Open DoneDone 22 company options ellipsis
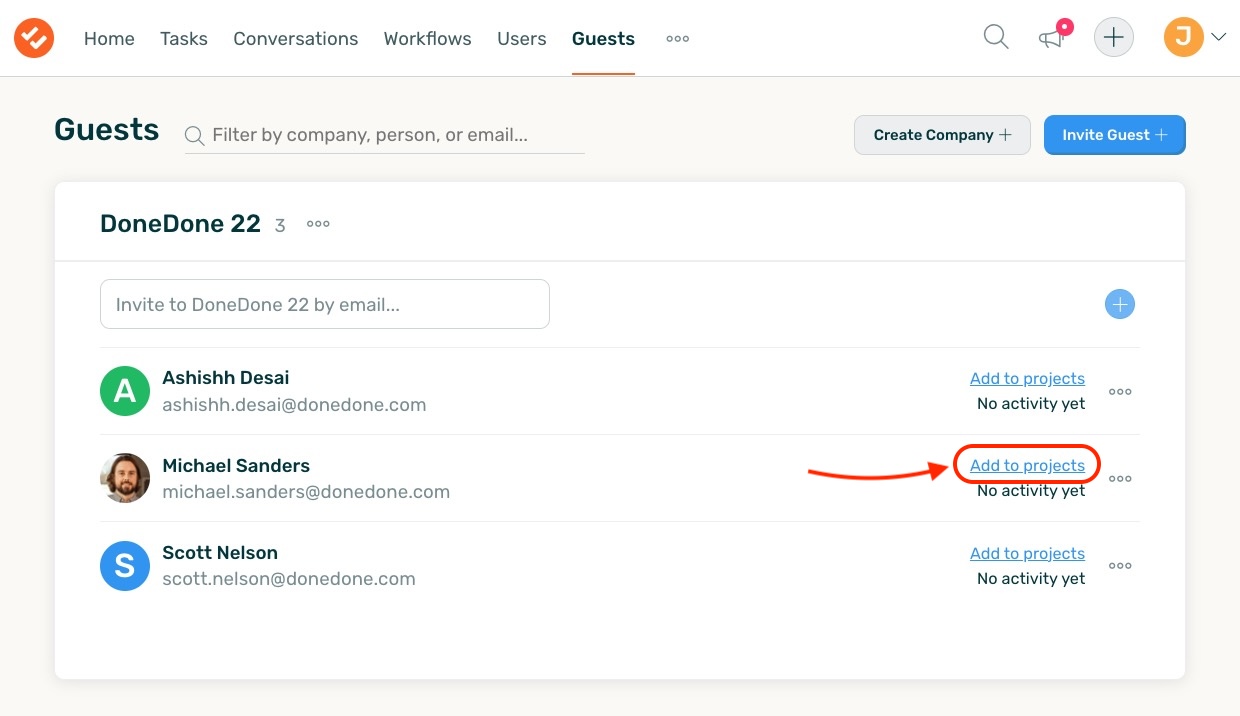1240x716 pixels. (318, 224)
